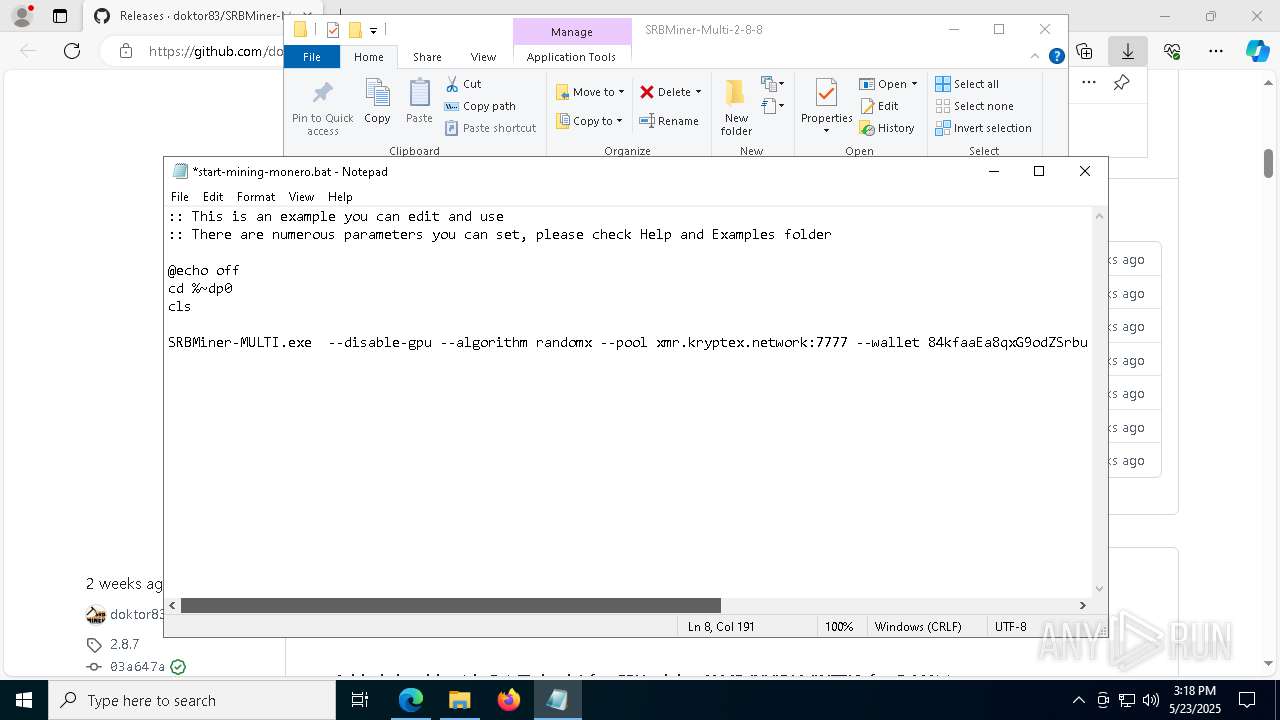Screen dimensions: 1280x720
Task: Click the Windows Start button
Action: (x=24, y=700)
